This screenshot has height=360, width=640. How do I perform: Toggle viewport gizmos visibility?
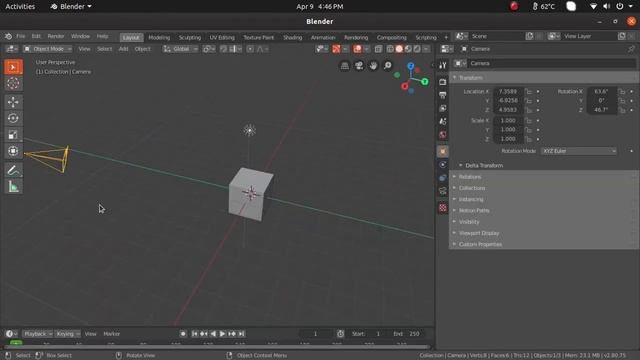pyautogui.click(x=336, y=49)
